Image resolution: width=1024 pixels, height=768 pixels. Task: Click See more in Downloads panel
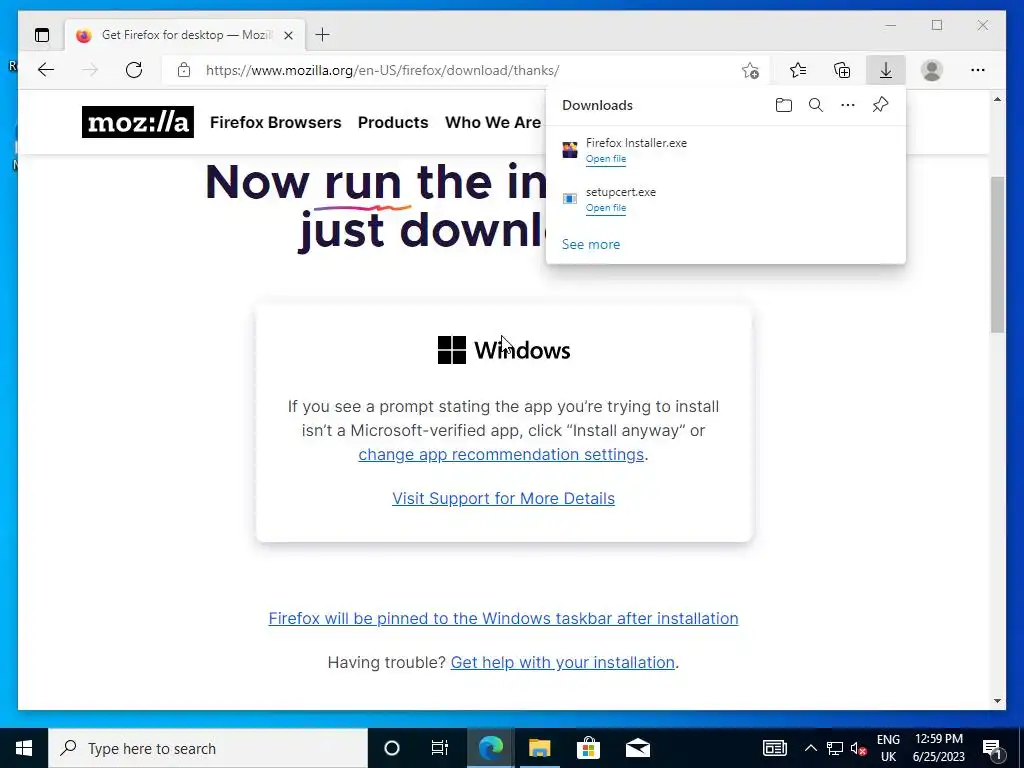591,244
